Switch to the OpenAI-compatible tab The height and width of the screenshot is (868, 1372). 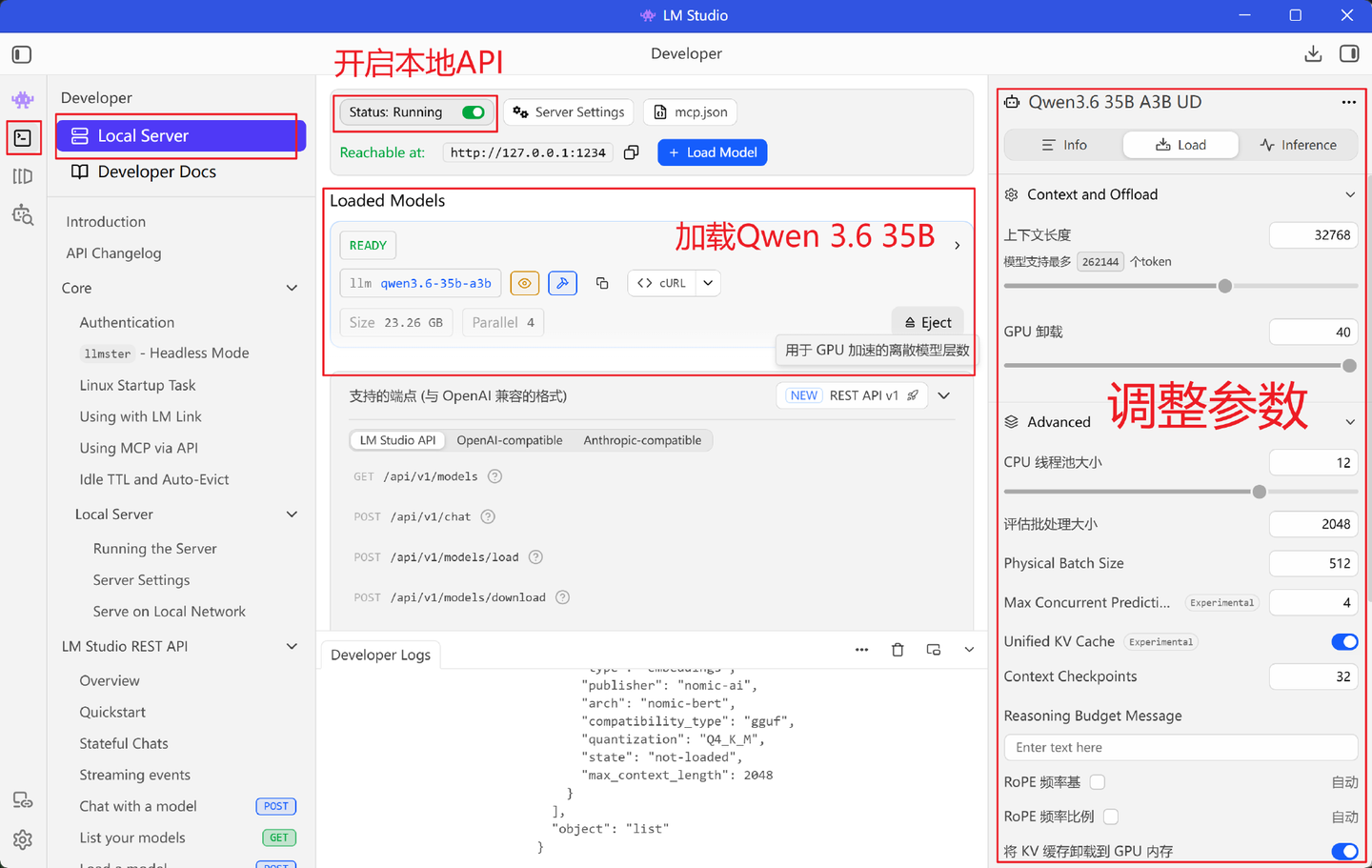tap(510, 440)
